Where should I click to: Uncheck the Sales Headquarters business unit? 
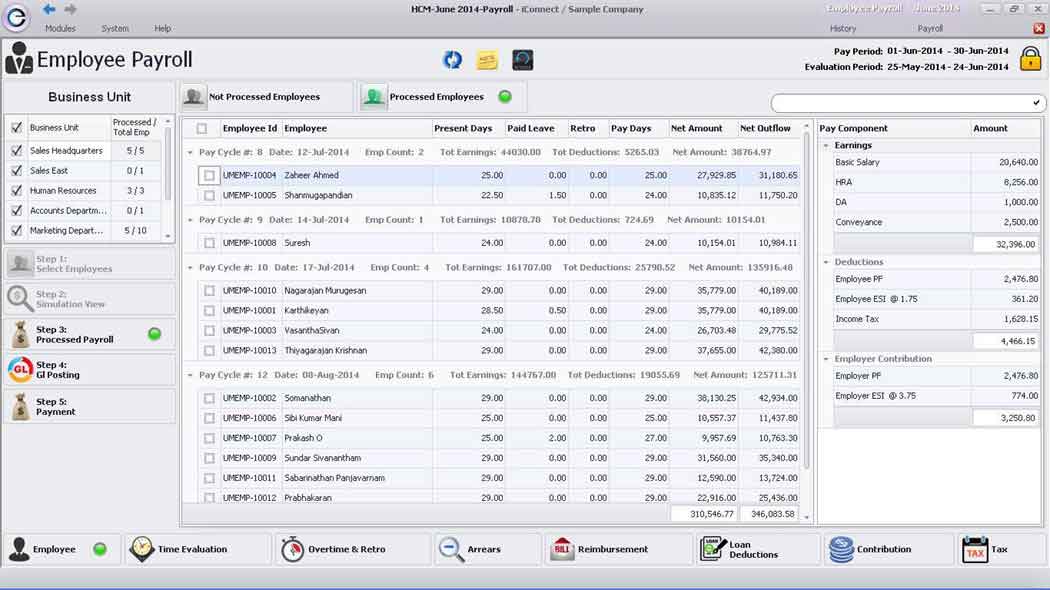16,151
